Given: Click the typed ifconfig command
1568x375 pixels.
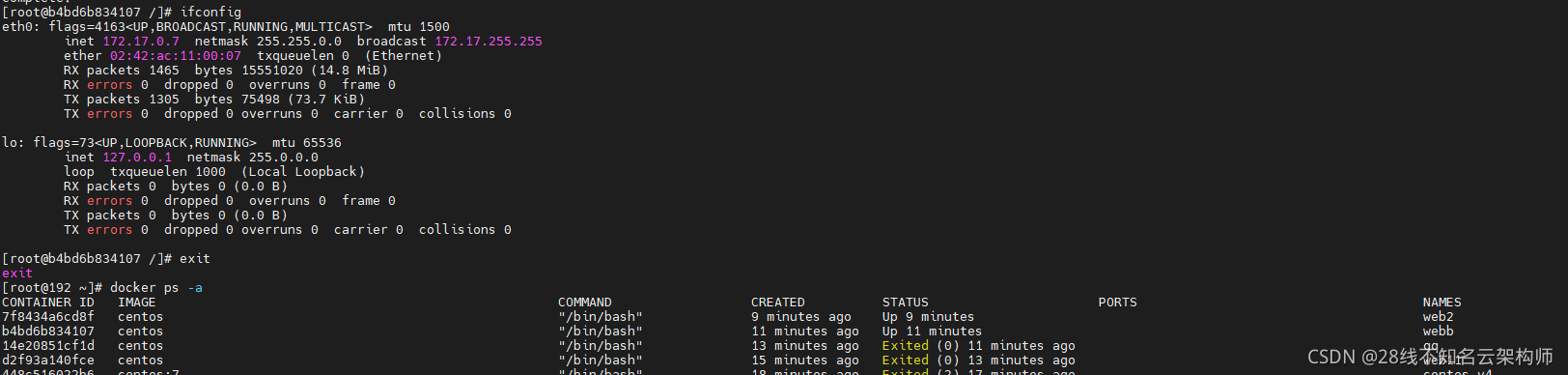Looking at the screenshot, I should coord(210,13).
